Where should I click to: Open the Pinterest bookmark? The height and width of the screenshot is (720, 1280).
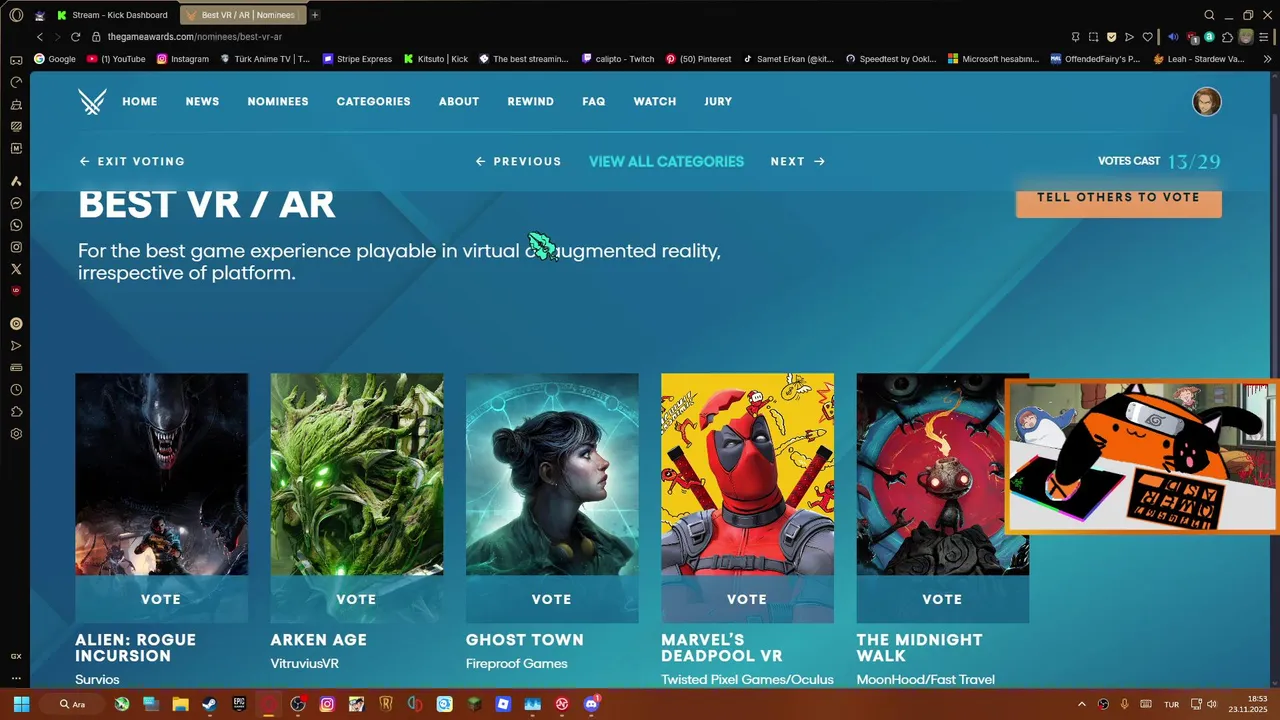coord(698,59)
